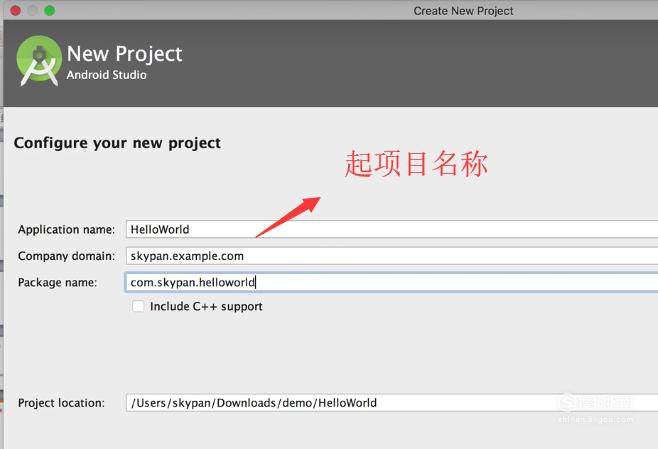This screenshot has height=449, width=658.
Task: Enable the Include C++ support checkbox
Action: (x=138, y=306)
